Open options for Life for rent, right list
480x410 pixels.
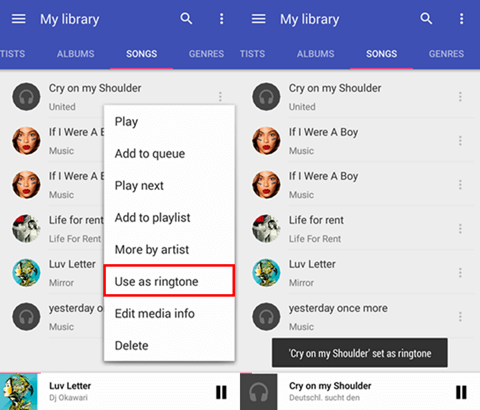tap(460, 229)
